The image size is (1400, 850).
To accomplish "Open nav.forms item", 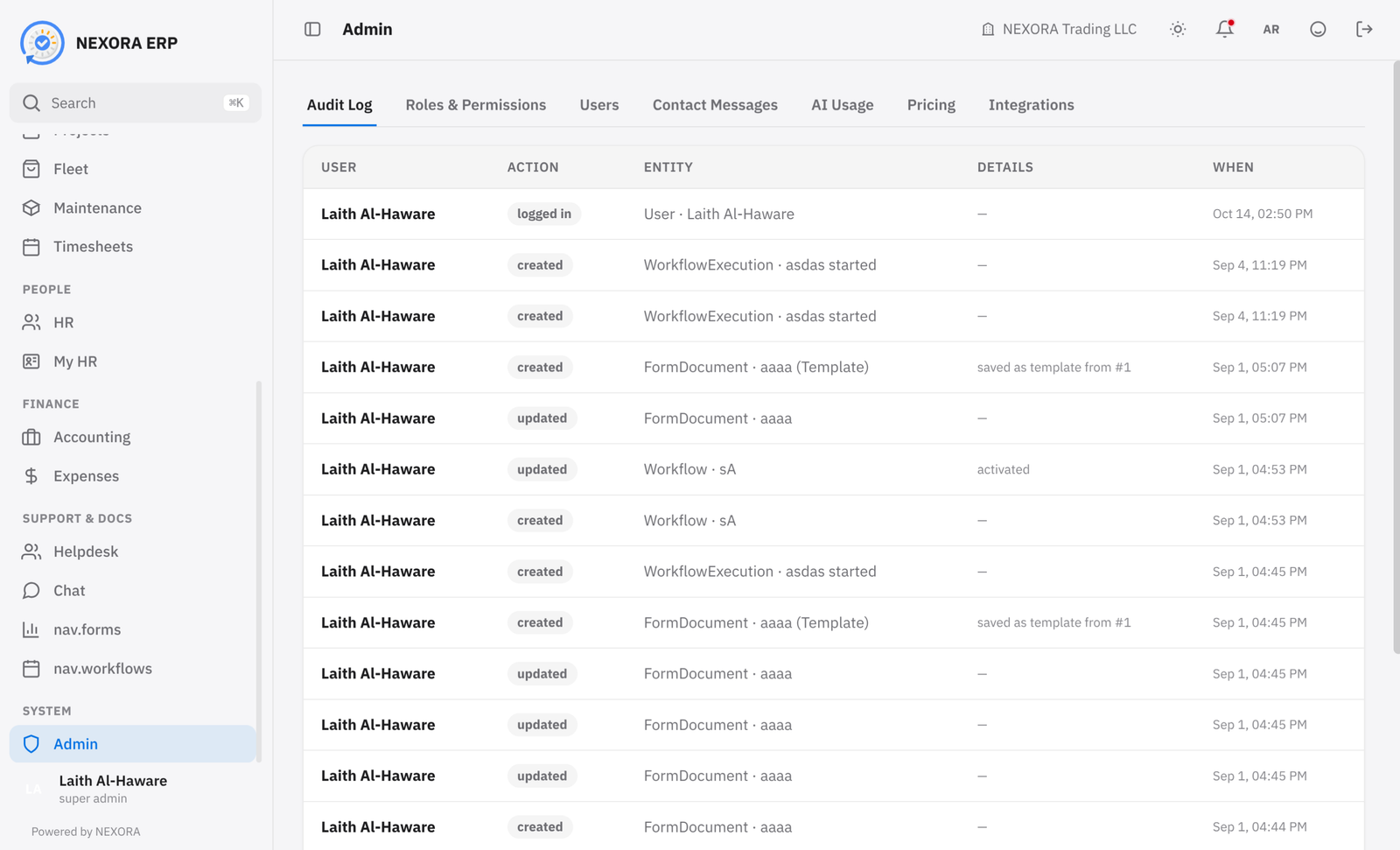I will [133, 629].
